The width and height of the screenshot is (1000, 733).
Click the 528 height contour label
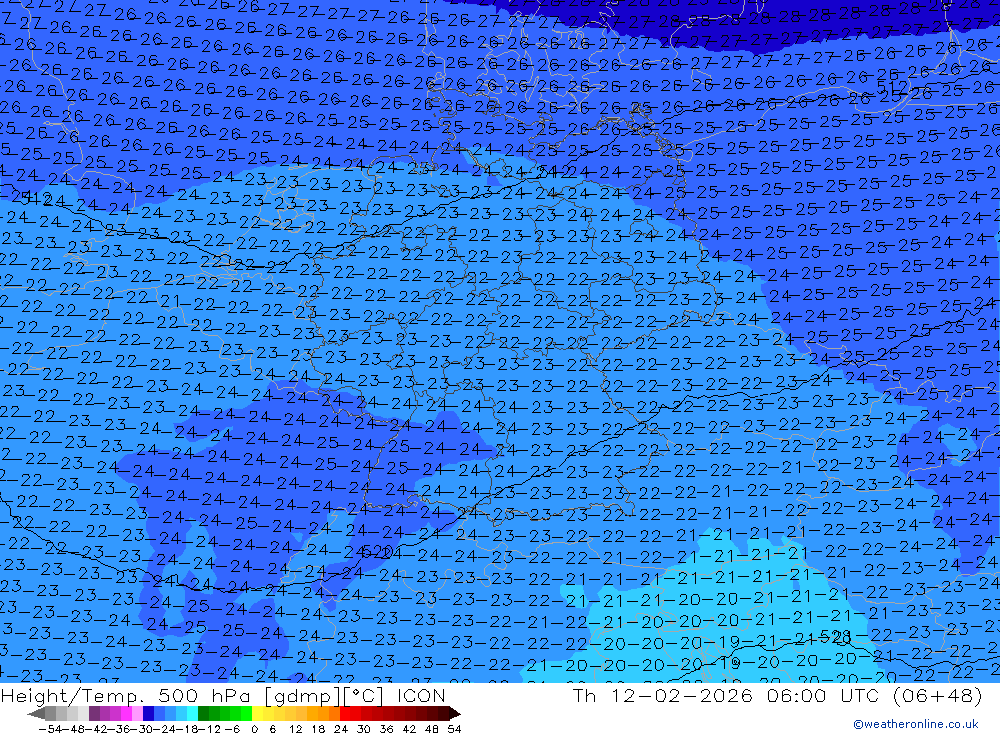tap(835, 637)
